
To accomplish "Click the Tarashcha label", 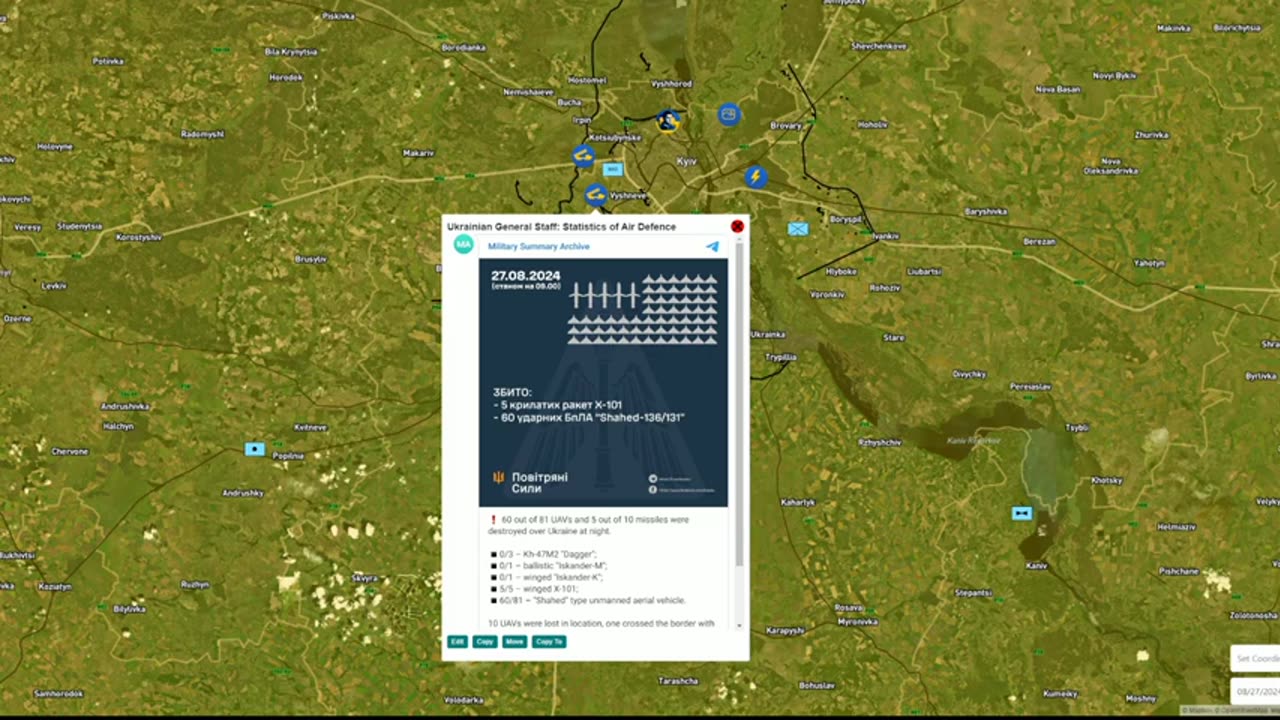I will (678, 681).
